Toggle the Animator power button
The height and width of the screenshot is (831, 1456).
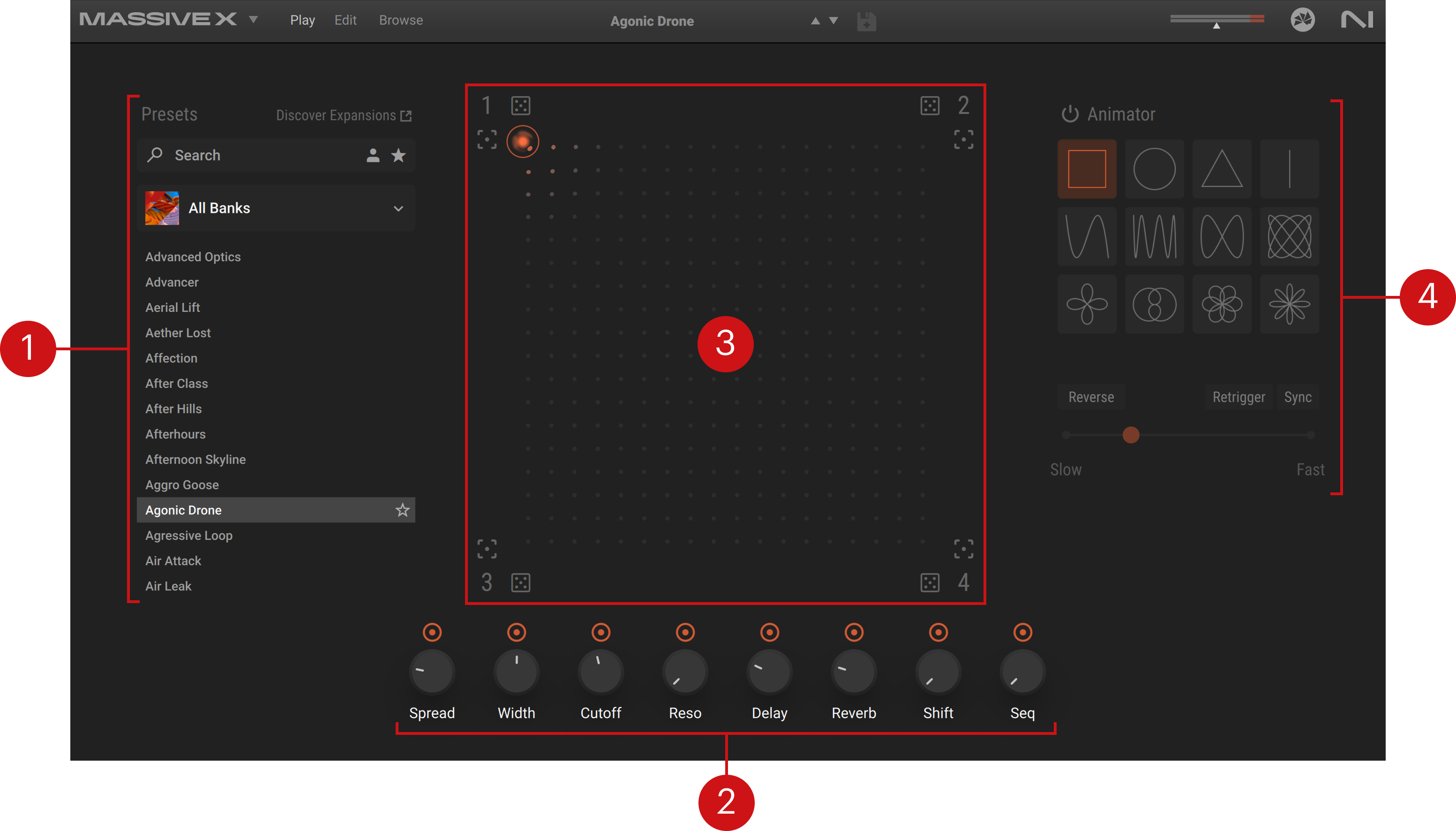(1070, 114)
